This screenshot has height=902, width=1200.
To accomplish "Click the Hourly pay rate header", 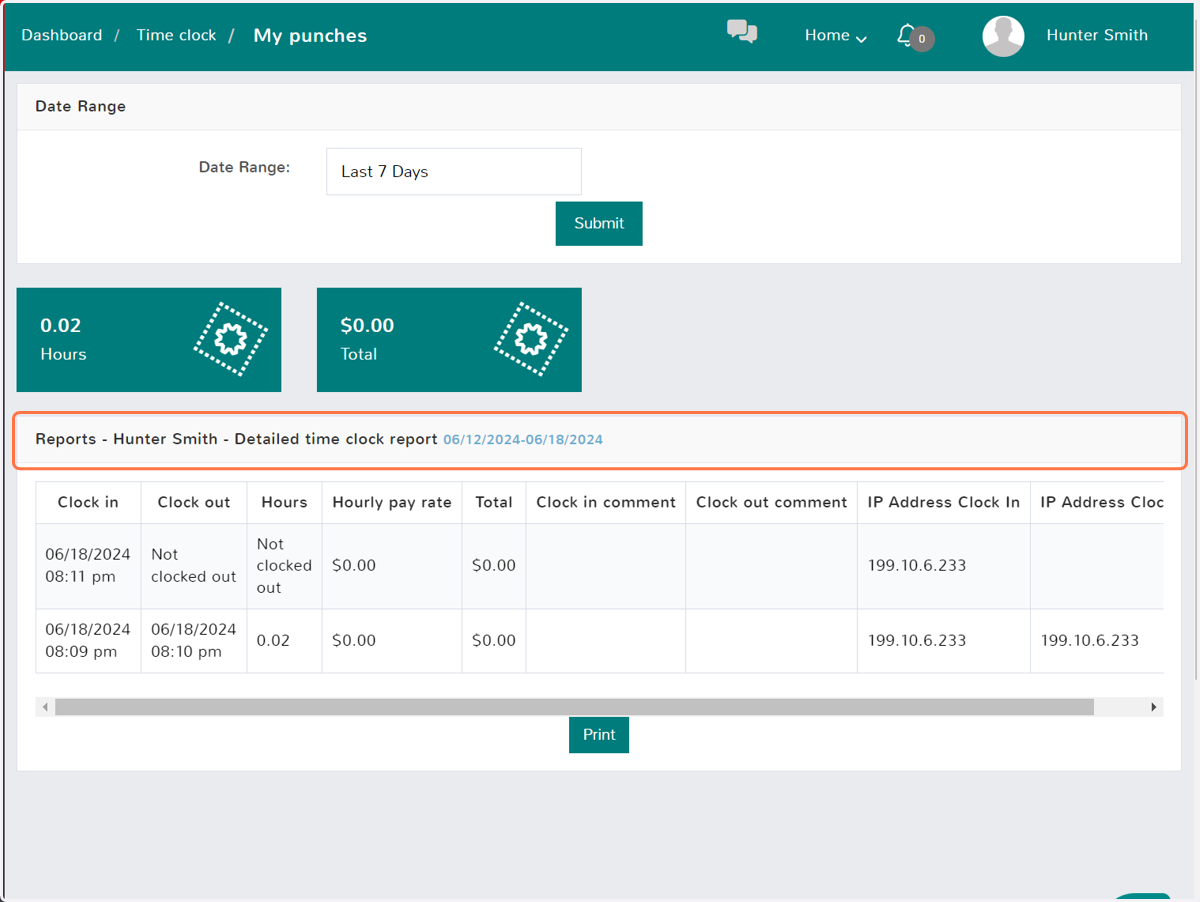I will pyautogui.click(x=392, y=503).
